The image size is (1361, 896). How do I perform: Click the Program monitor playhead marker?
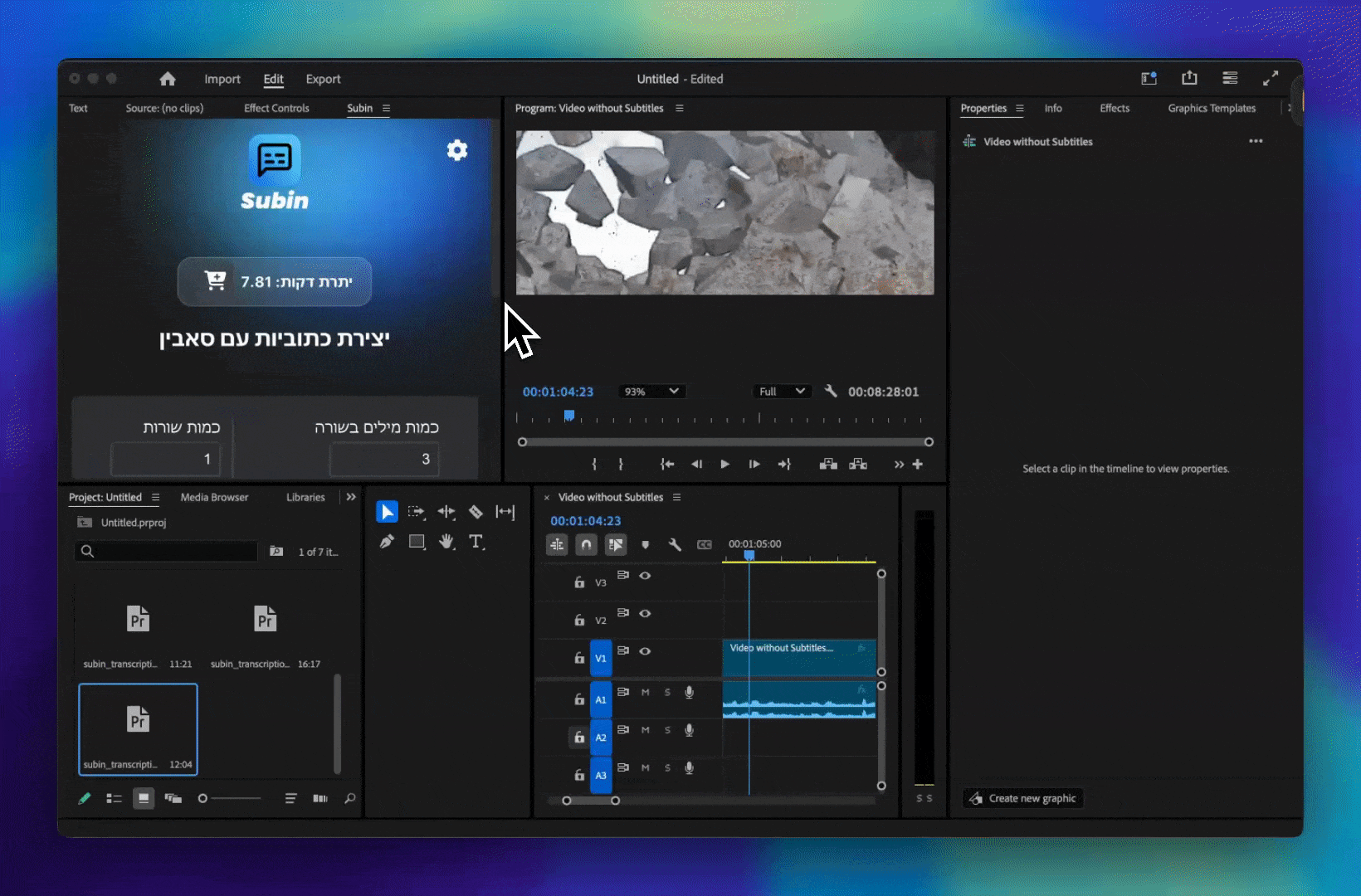click(x=569, y=416)
